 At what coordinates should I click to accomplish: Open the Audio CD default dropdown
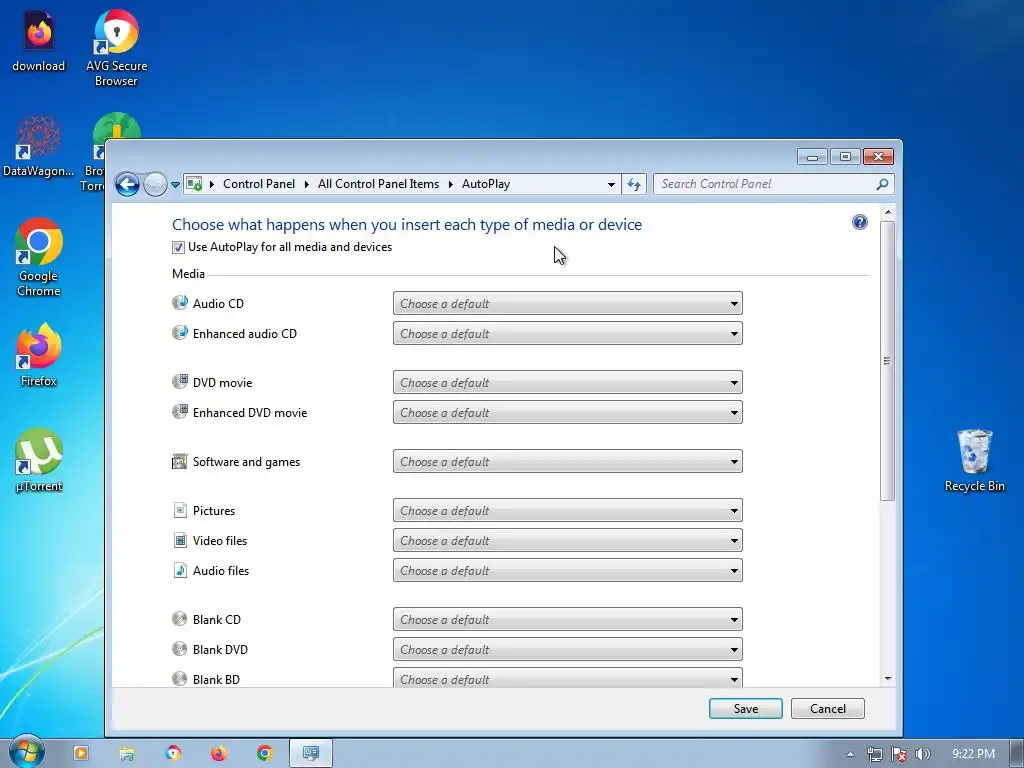tap(568, 303)
